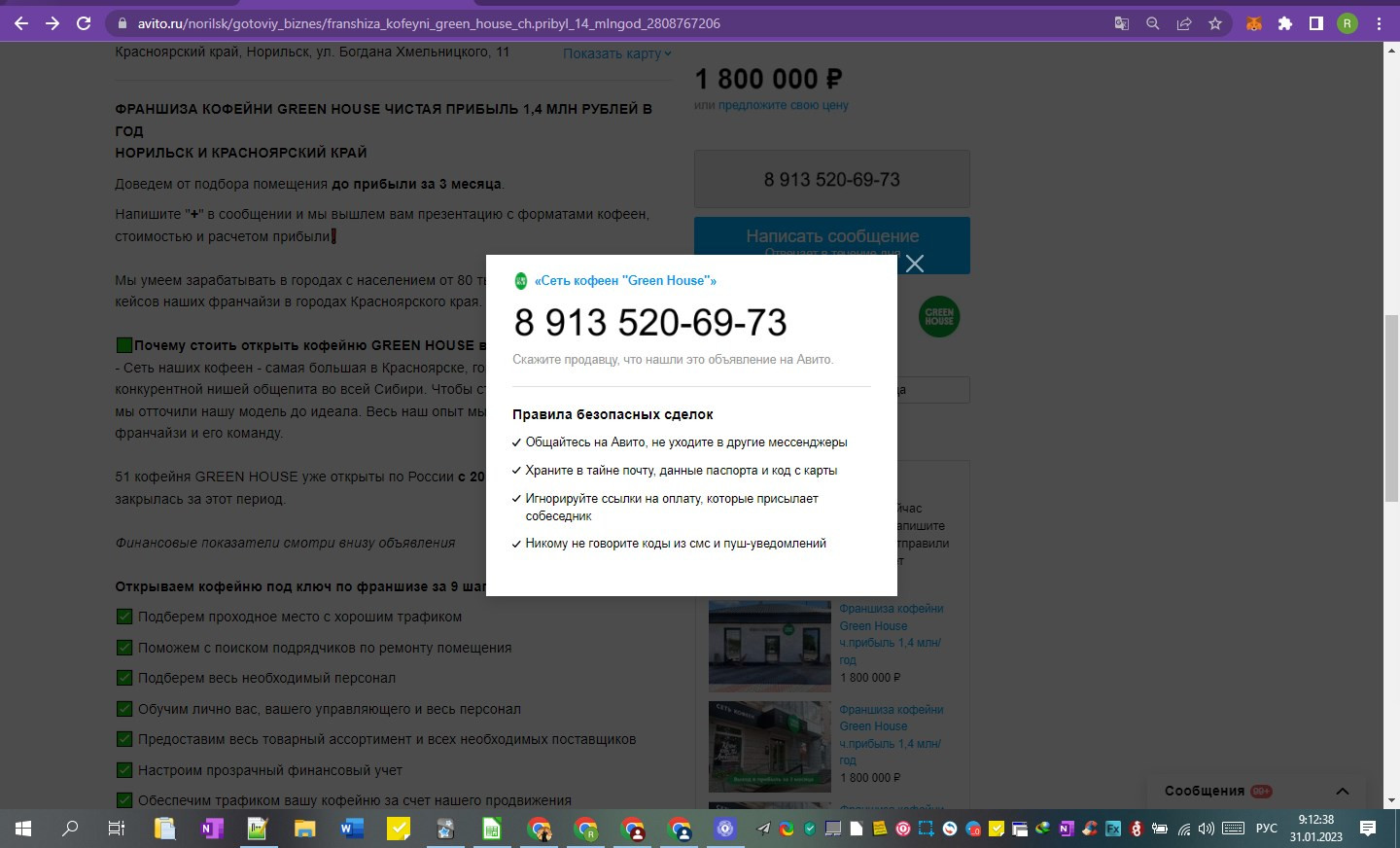Open the Extensions puzzle menu
1400x848 pixels.
(1285, 23)
